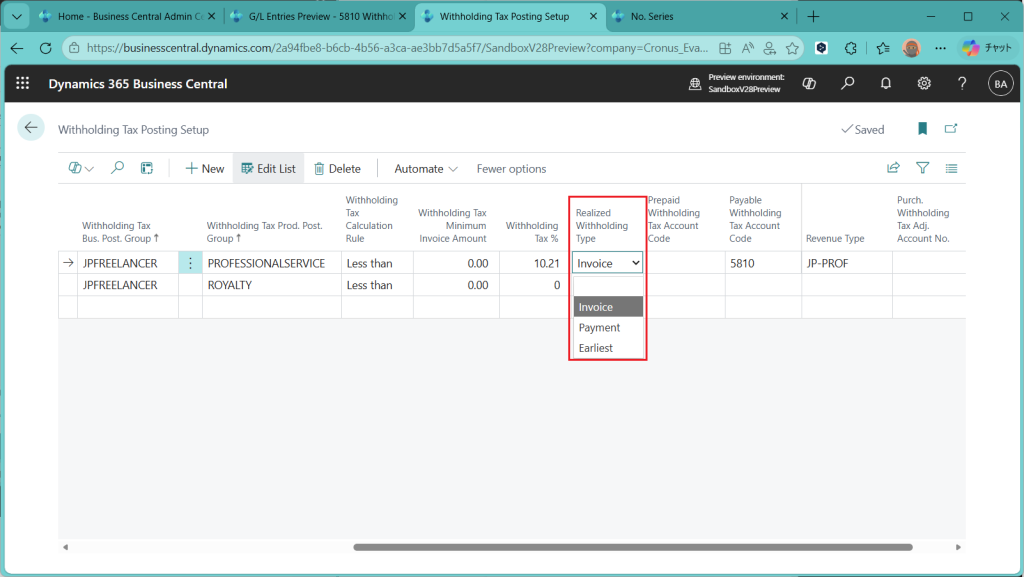This screenshot has height=577, width=1024.
Task: Switch to the No. Series browser tab
Action: (x=689, y=17)
